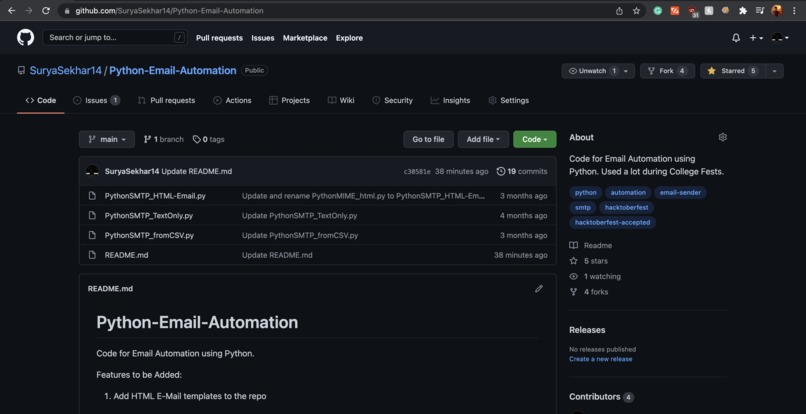Click the browser back arrow

pyautogui.click(x=11, y=10)
